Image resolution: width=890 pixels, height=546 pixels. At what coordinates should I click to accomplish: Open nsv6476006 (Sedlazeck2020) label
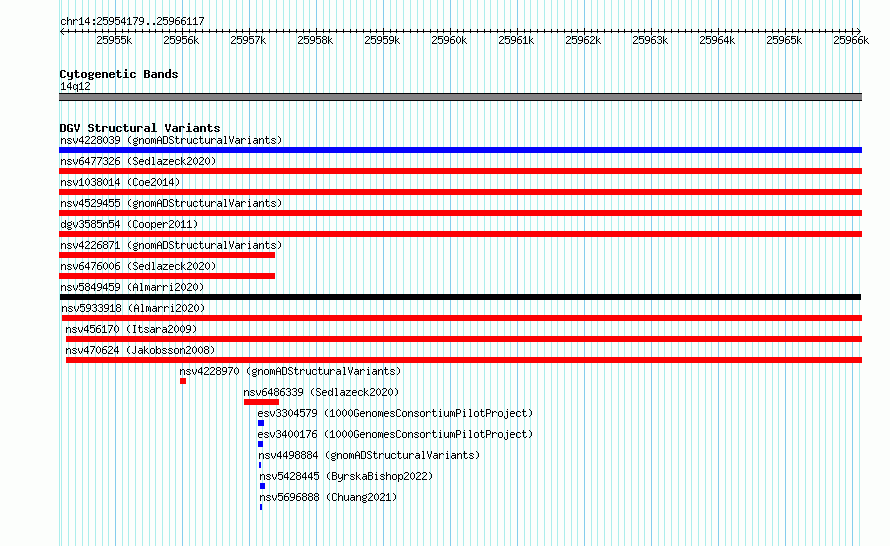coord(138,266)
